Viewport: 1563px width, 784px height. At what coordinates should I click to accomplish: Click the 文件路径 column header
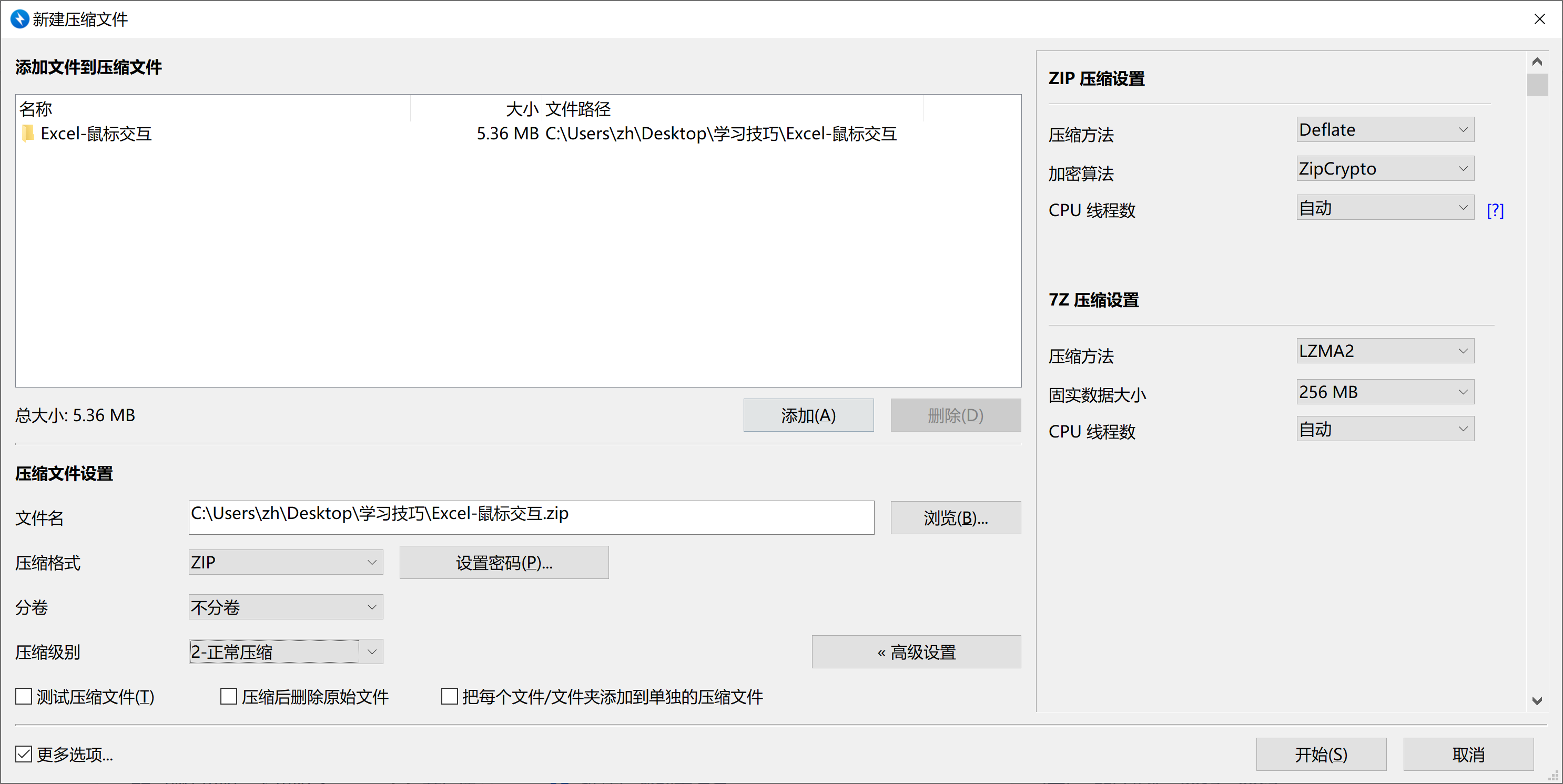click(733, 109)
